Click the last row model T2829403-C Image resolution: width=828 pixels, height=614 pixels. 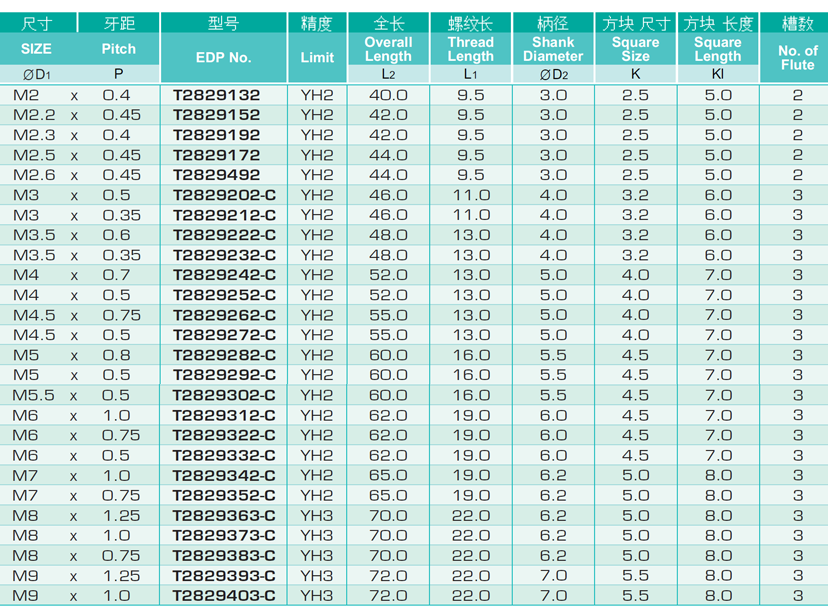pyautogui.click(x=224, y=595)
